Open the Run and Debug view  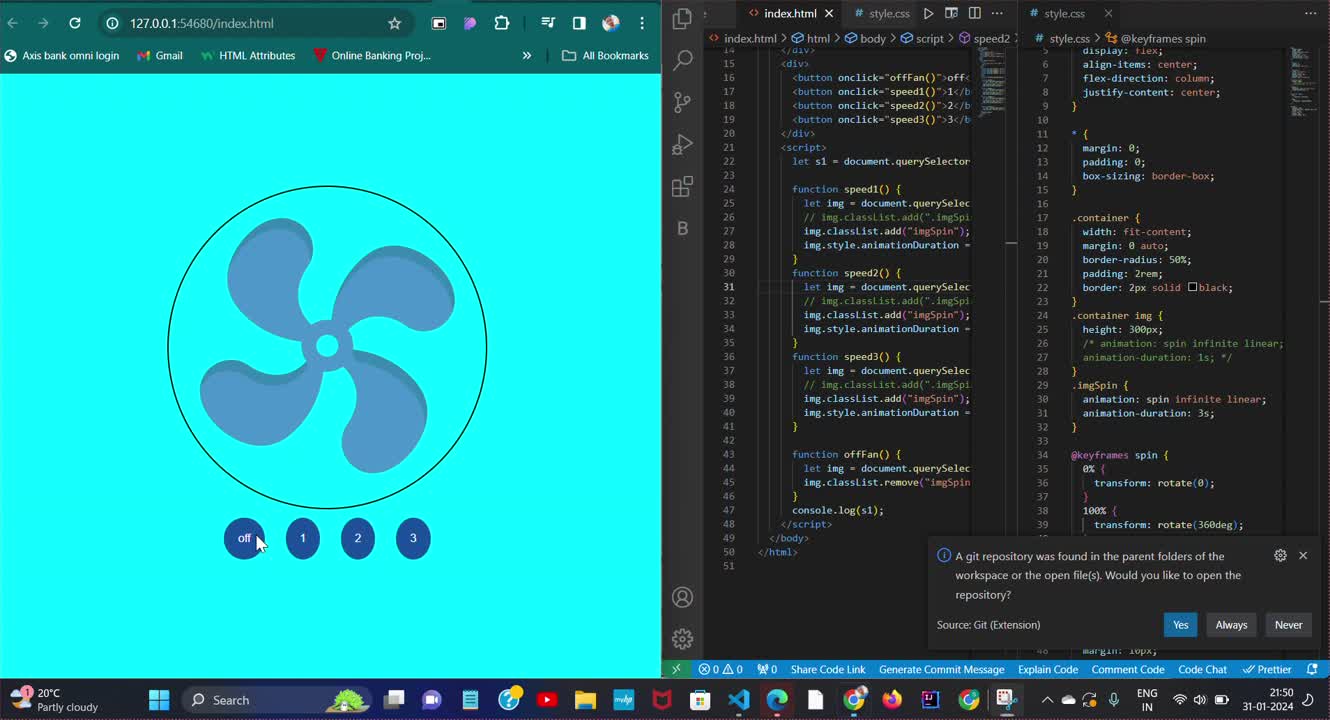point(683,144)
